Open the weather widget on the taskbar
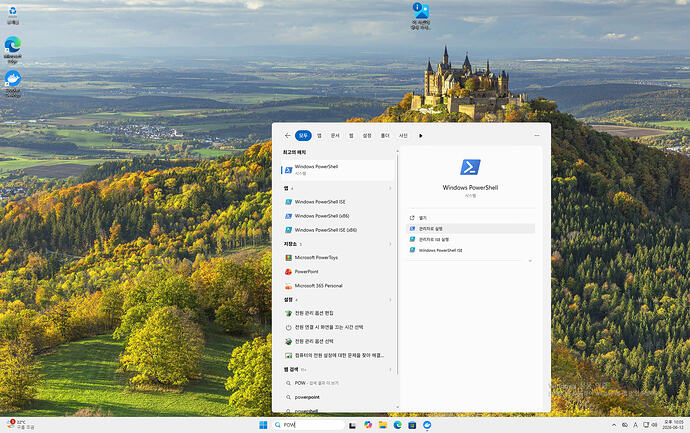This screenshot has height=433, width=690. 20,425
